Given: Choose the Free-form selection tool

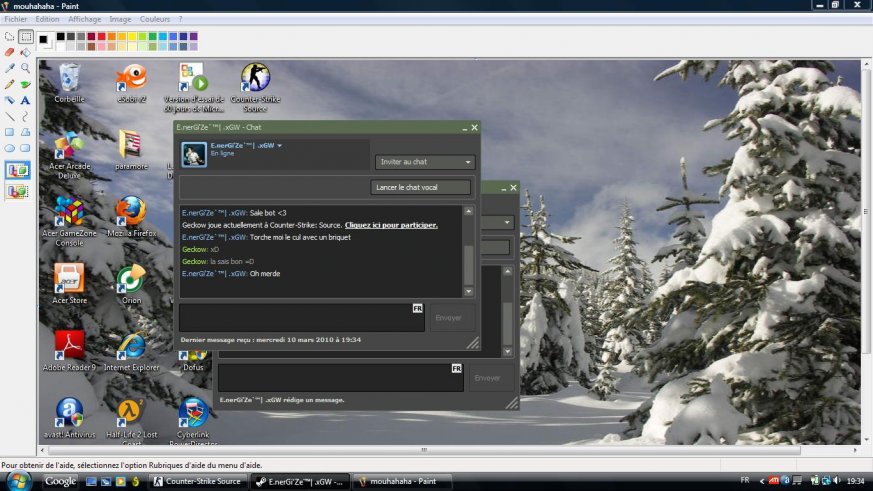Looking at the screenshot, I should point(9,36).
